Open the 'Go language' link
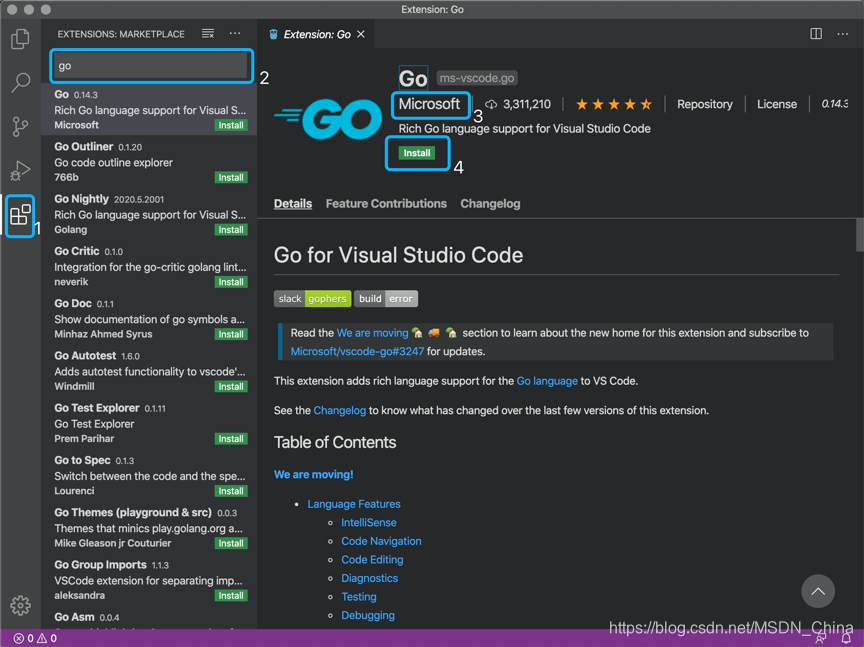The image size is (864, 647). tap(547, 381)
